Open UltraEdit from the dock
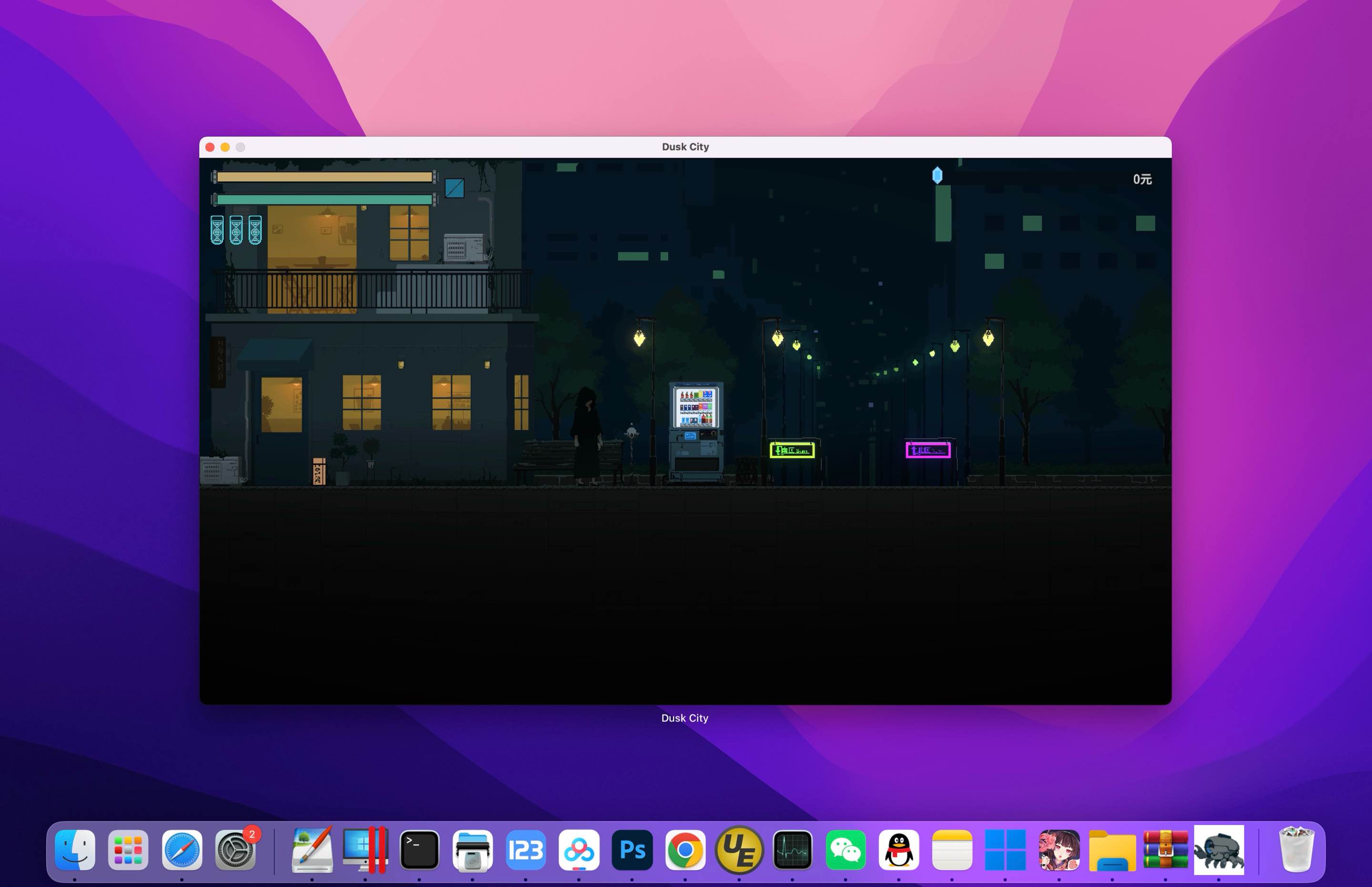 [x=738, y=850]
